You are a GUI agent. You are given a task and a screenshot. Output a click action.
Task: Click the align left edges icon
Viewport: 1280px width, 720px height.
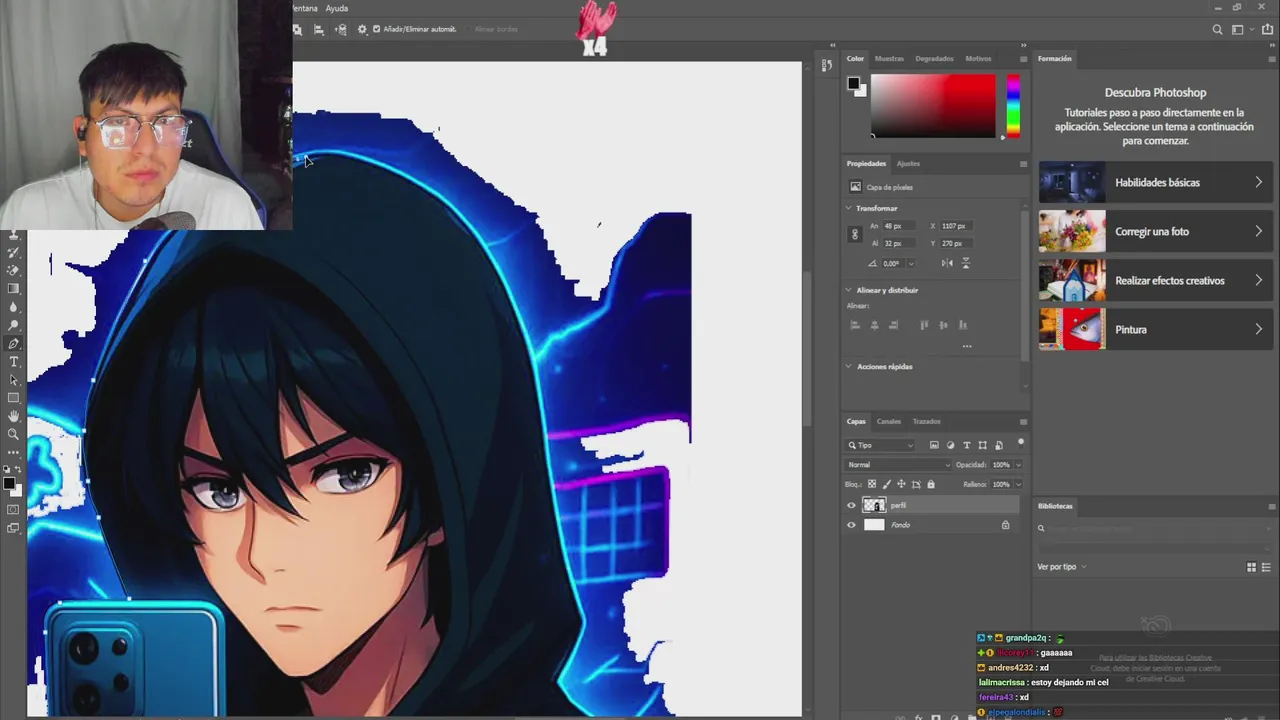coord(855,325)
